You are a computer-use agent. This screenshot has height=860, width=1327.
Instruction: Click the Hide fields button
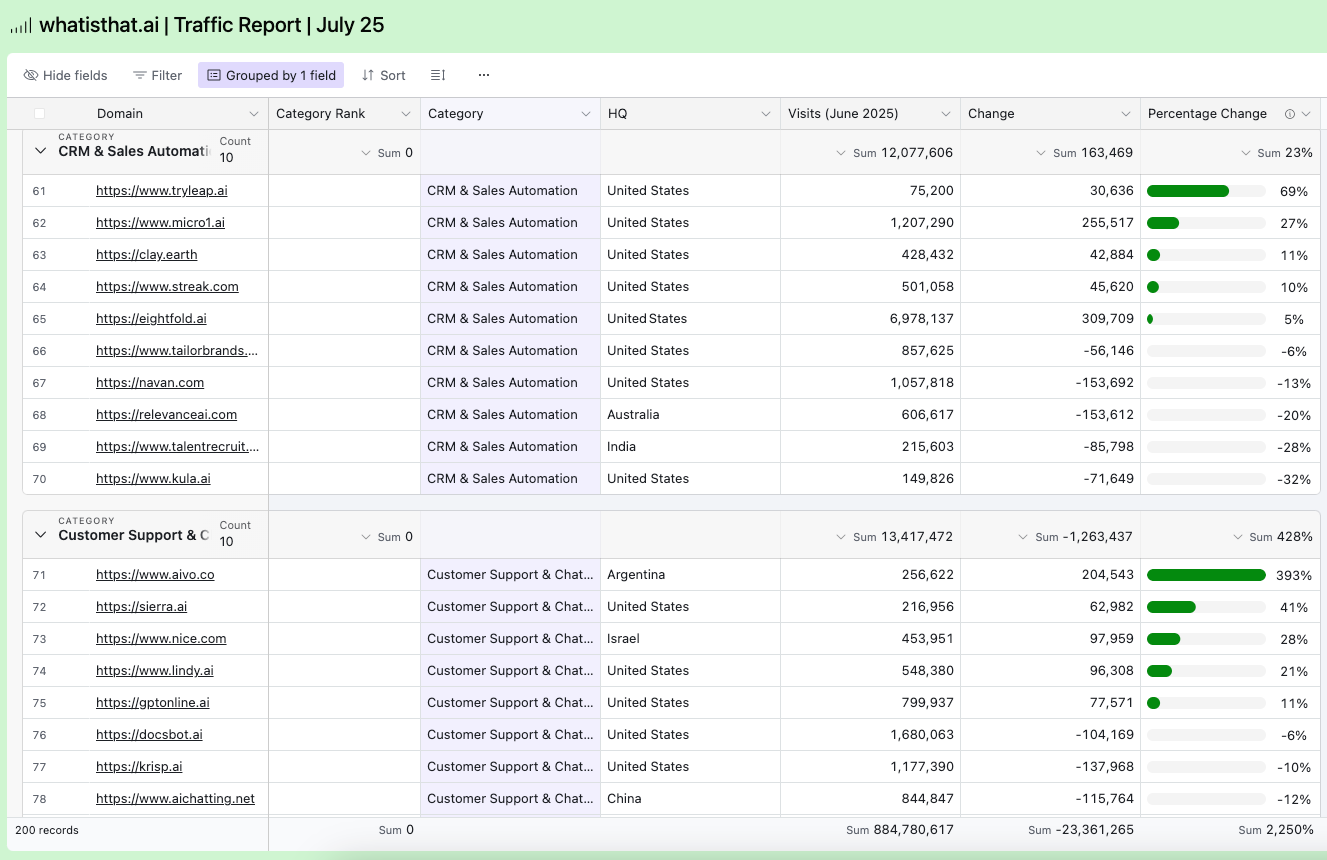click(x=65, y=75)
